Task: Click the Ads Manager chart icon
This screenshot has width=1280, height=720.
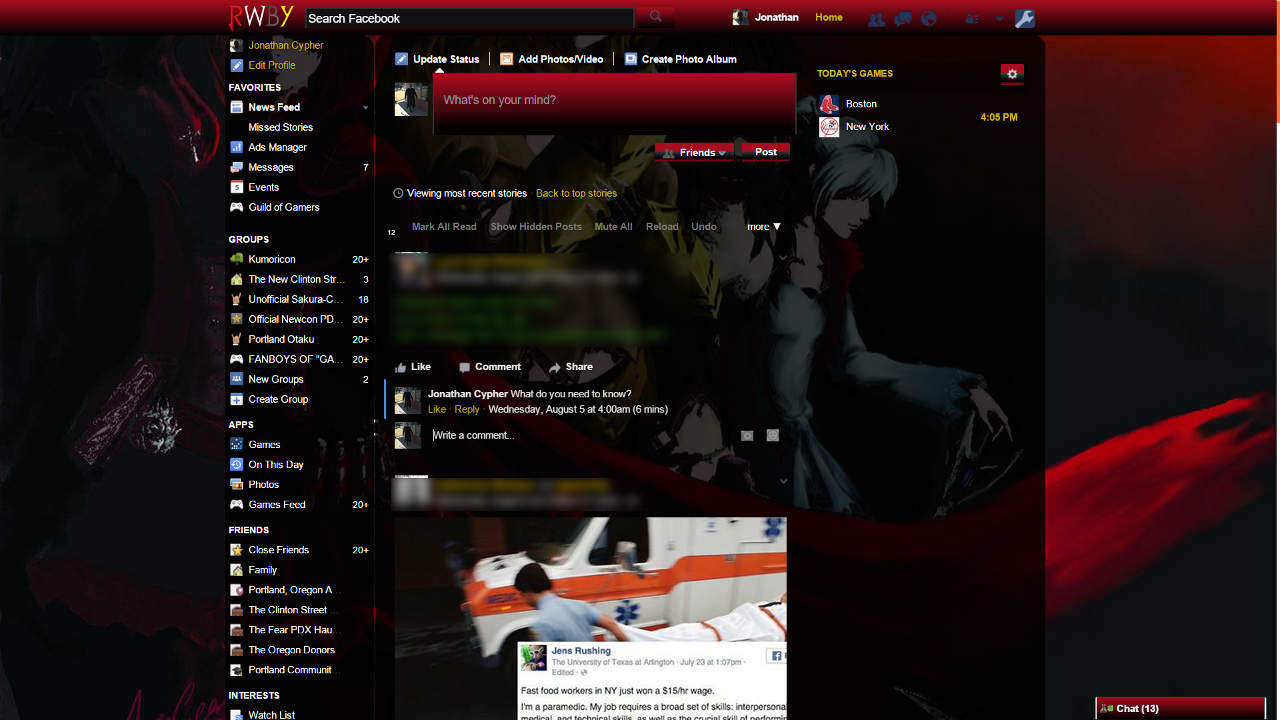Action: tap(236, 147)
